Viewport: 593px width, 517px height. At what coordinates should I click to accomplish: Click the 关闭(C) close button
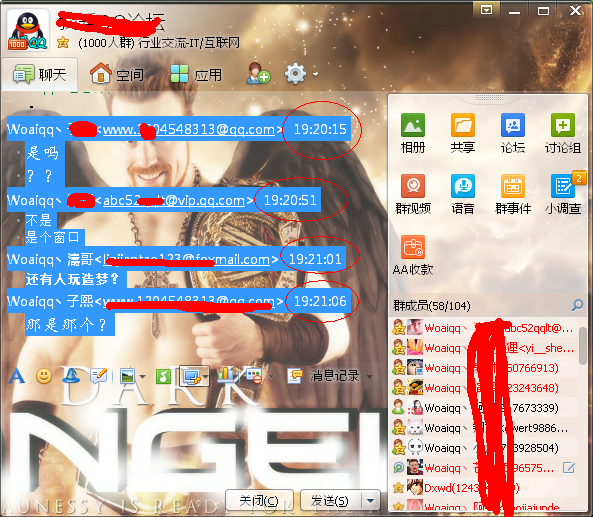tap(259, 501)
